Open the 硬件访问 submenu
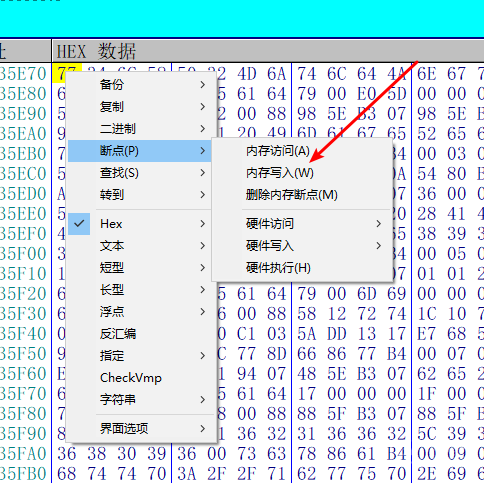Screen dimensions: 484x483 (302, 224)
